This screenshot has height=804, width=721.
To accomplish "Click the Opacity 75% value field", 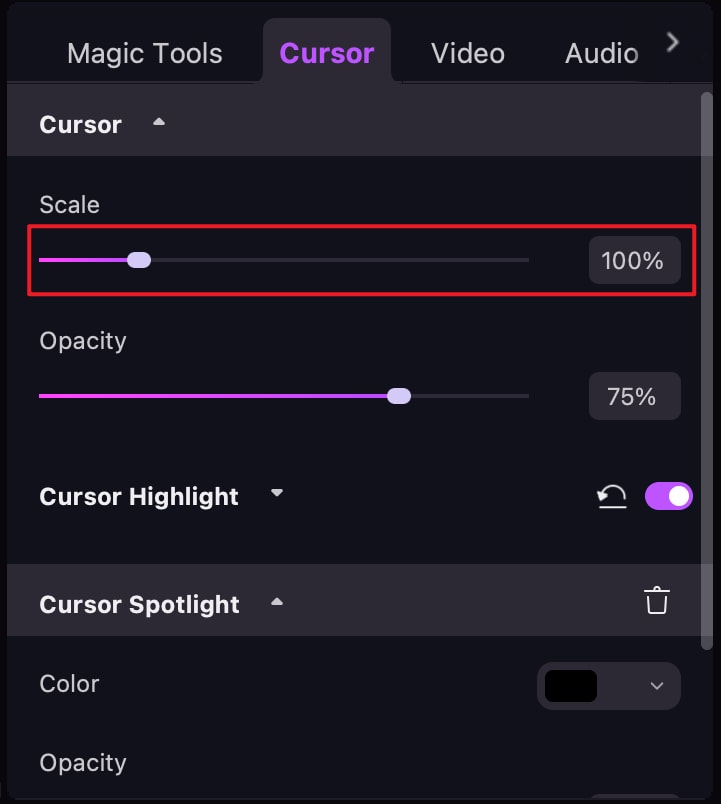I will (x=633, y=397).
